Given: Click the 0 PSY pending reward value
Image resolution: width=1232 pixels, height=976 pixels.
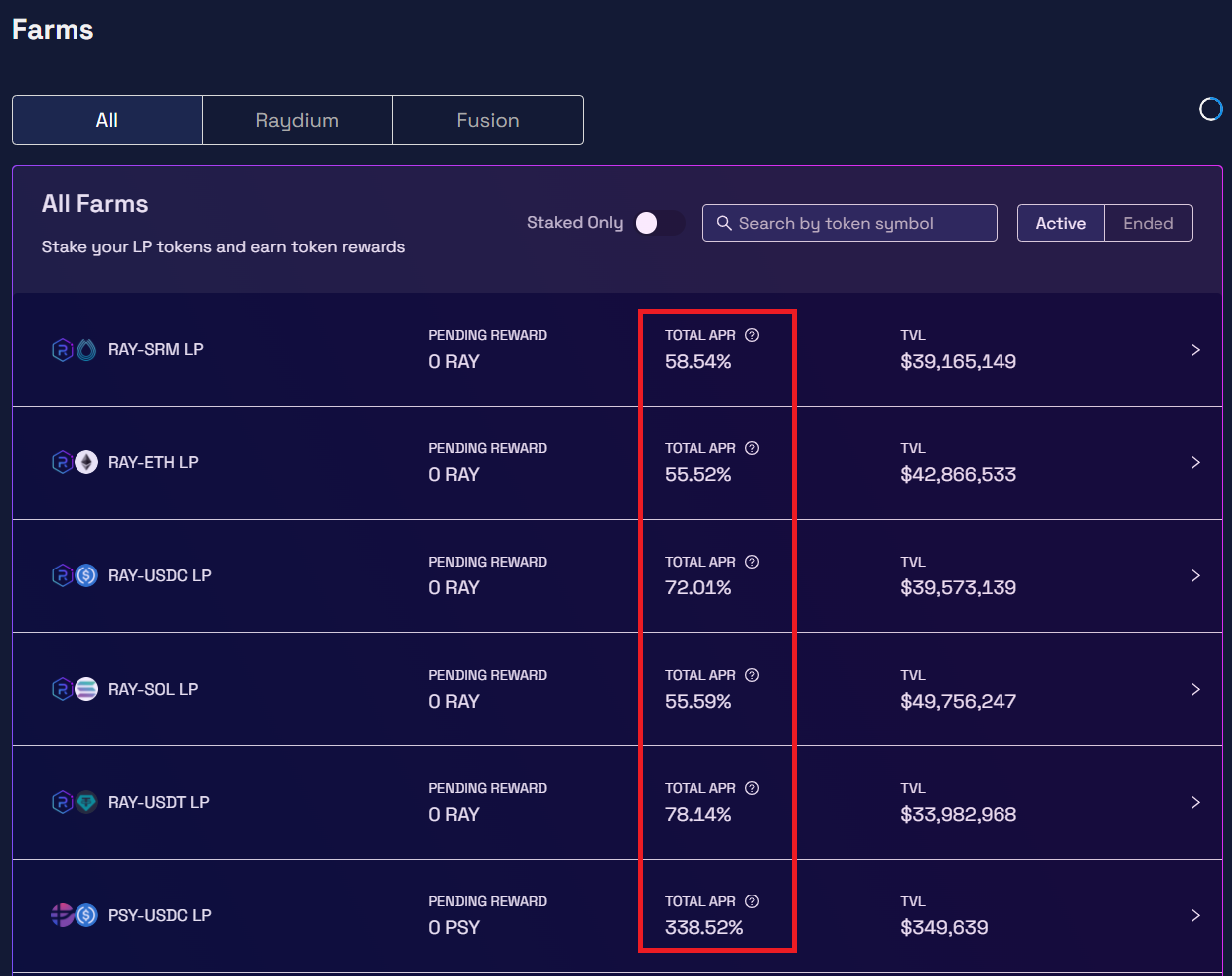Looking at the screenshot, I should coord(454,928).
